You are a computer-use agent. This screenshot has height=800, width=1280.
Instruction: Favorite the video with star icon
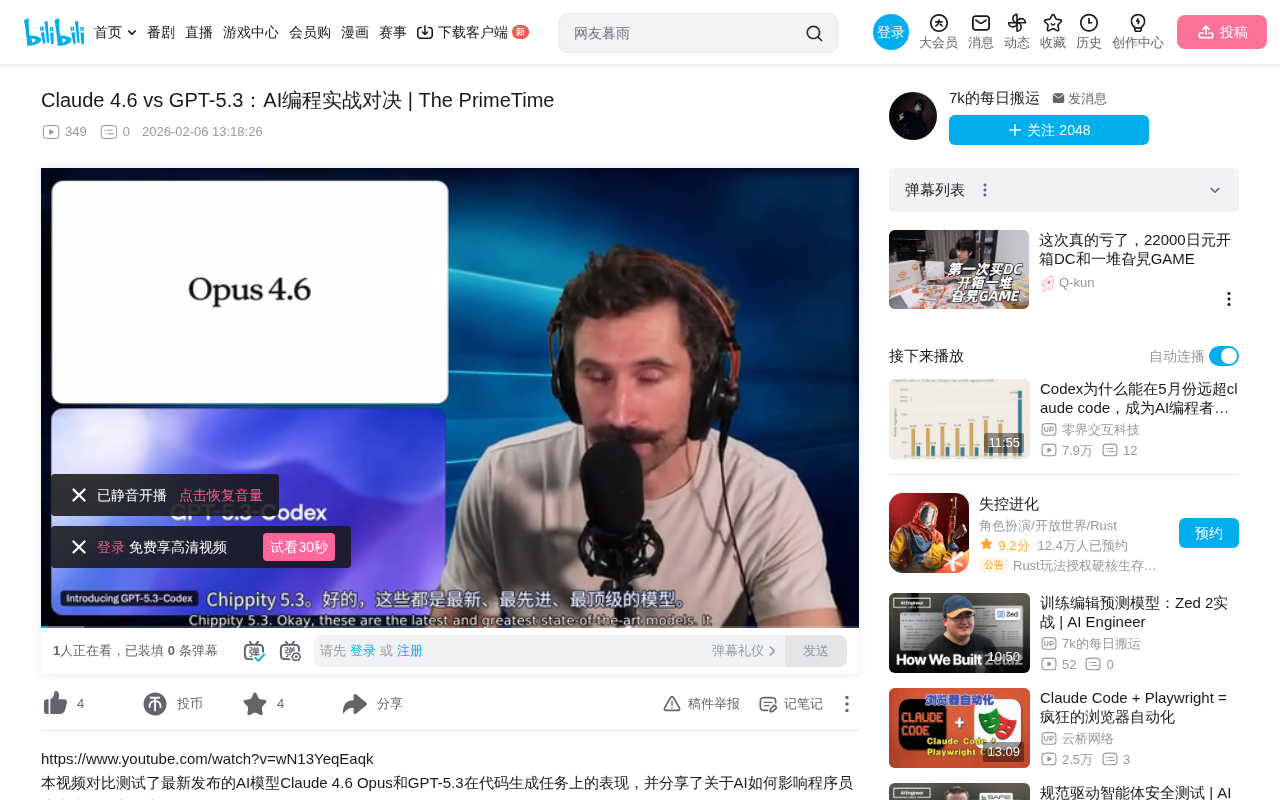[x=255, y=704]
